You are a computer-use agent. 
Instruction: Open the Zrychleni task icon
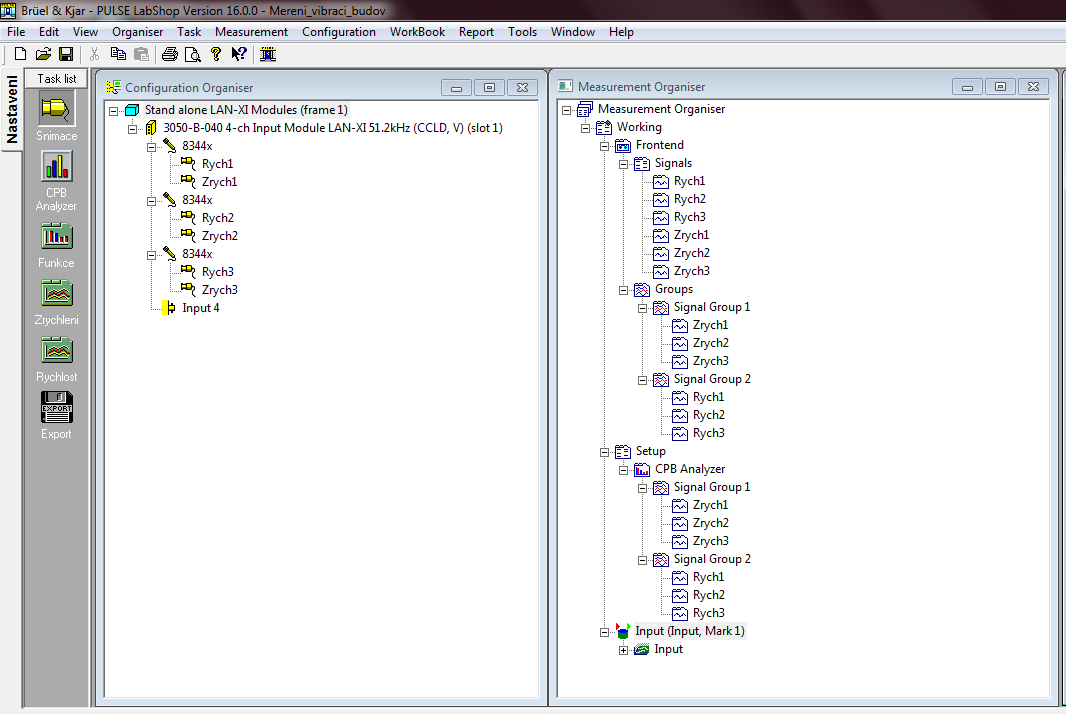pyautogui.click(x=56, y=294)
